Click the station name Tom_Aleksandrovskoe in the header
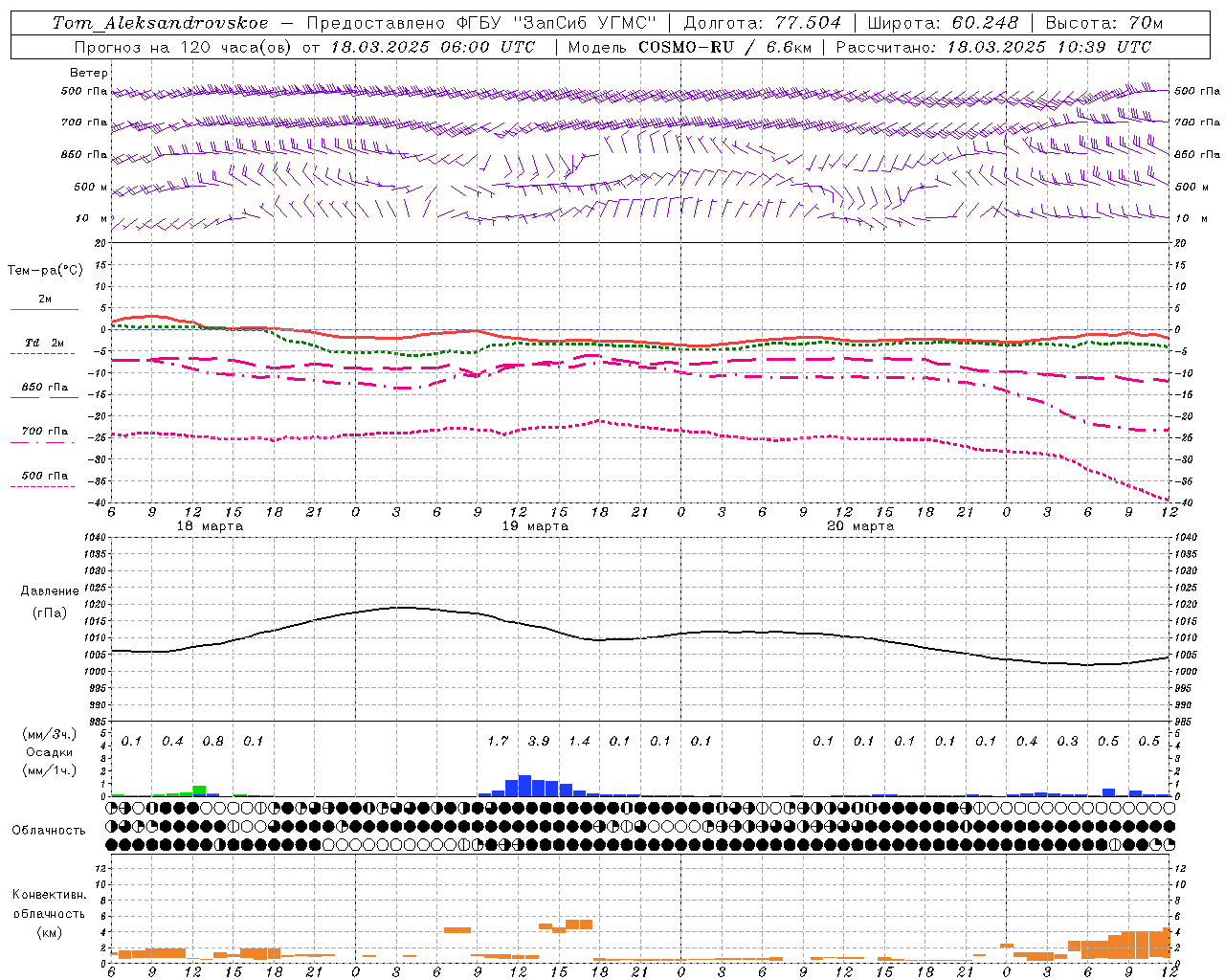 click(x=161, y=23)
